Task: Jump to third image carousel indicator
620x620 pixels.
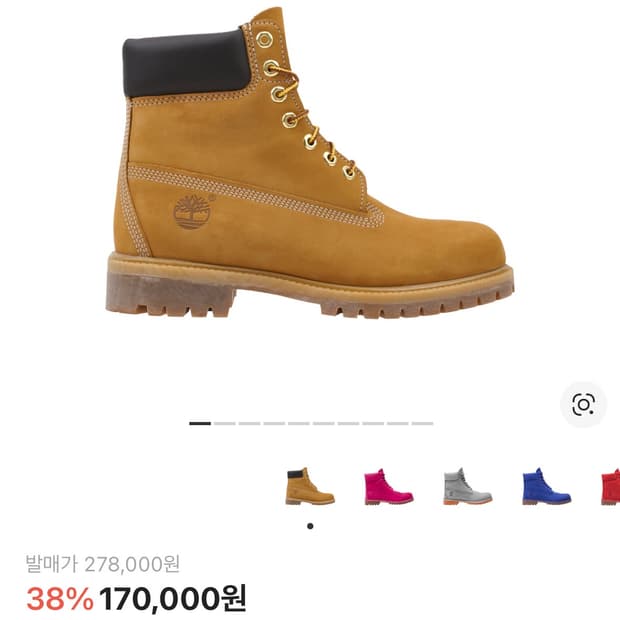Action: [x=250, y=423]
